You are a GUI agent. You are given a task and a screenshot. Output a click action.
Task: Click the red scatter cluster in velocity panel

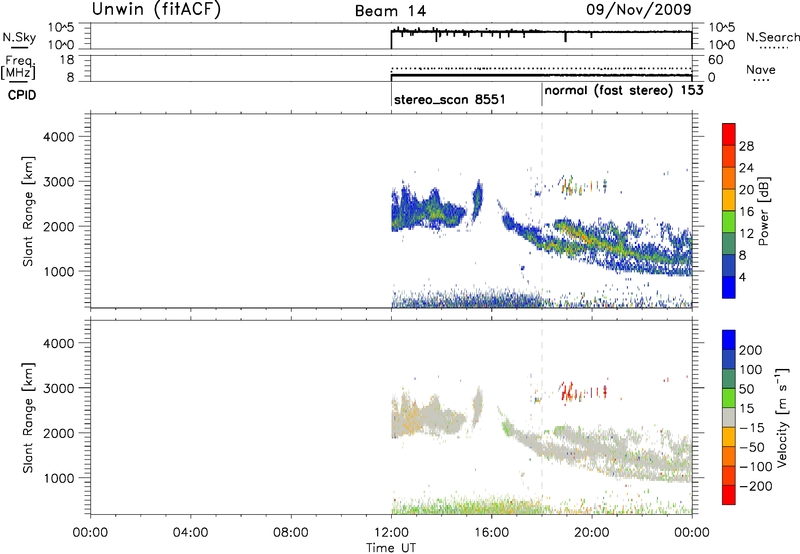coord(583,392)
